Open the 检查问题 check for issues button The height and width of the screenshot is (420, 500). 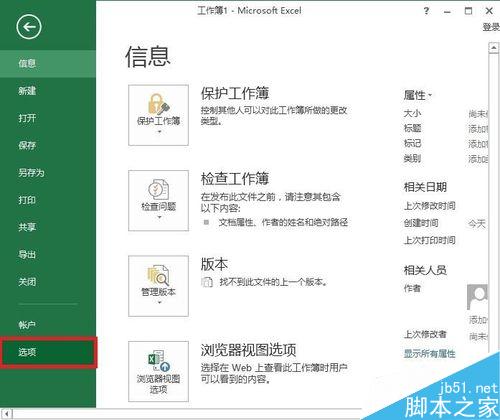pyautogui.click(x=158, y=200)
